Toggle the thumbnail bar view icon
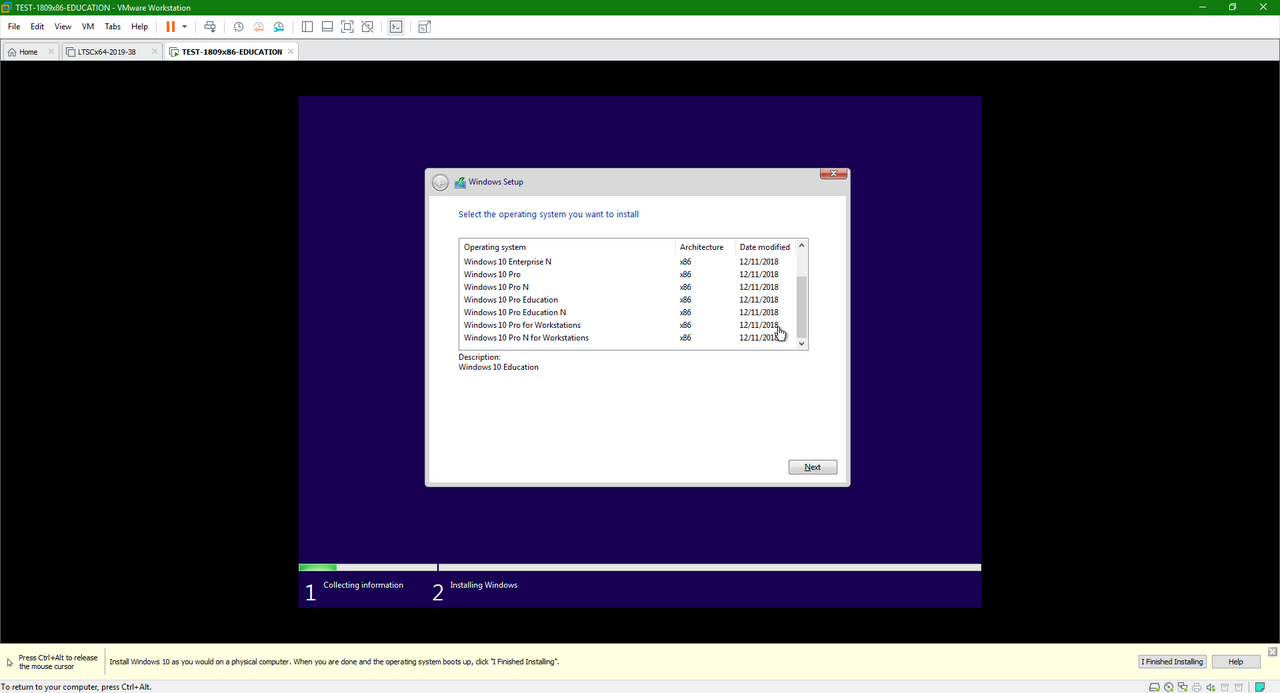The height and width of the screenshot is (693, 1280). click(x=327, y=26)
